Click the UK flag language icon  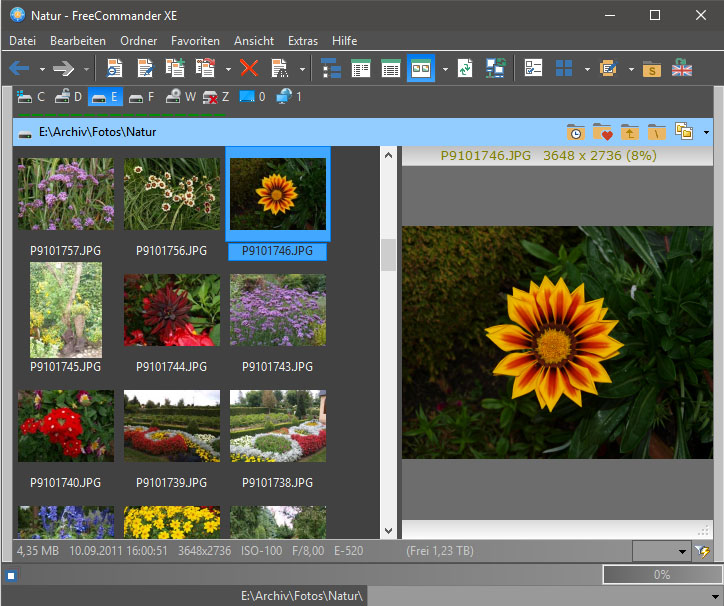click(x=682, y=68)
